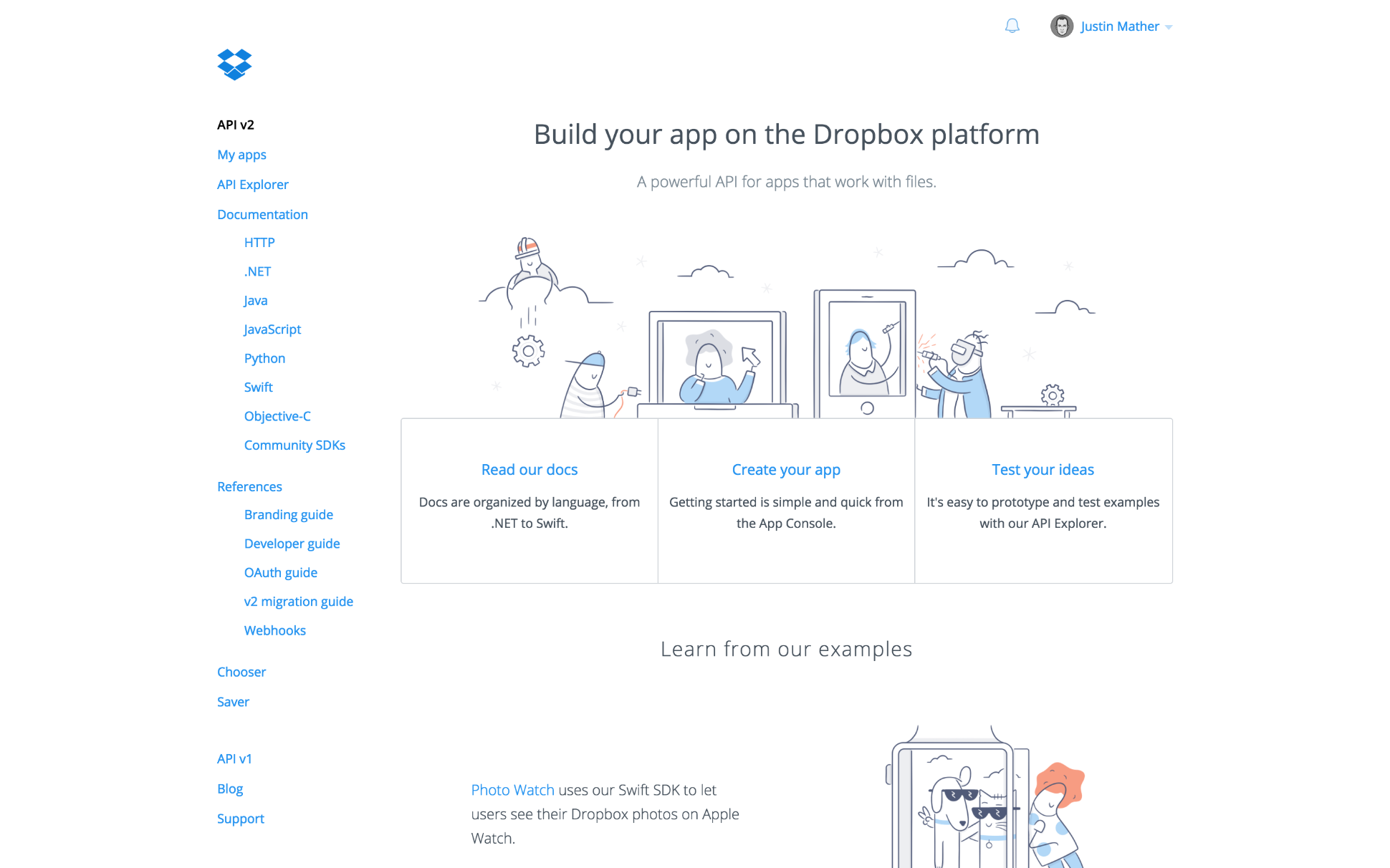View the Python documentation
Viewport: 1390px width, 868px height.
coord(264,358)
